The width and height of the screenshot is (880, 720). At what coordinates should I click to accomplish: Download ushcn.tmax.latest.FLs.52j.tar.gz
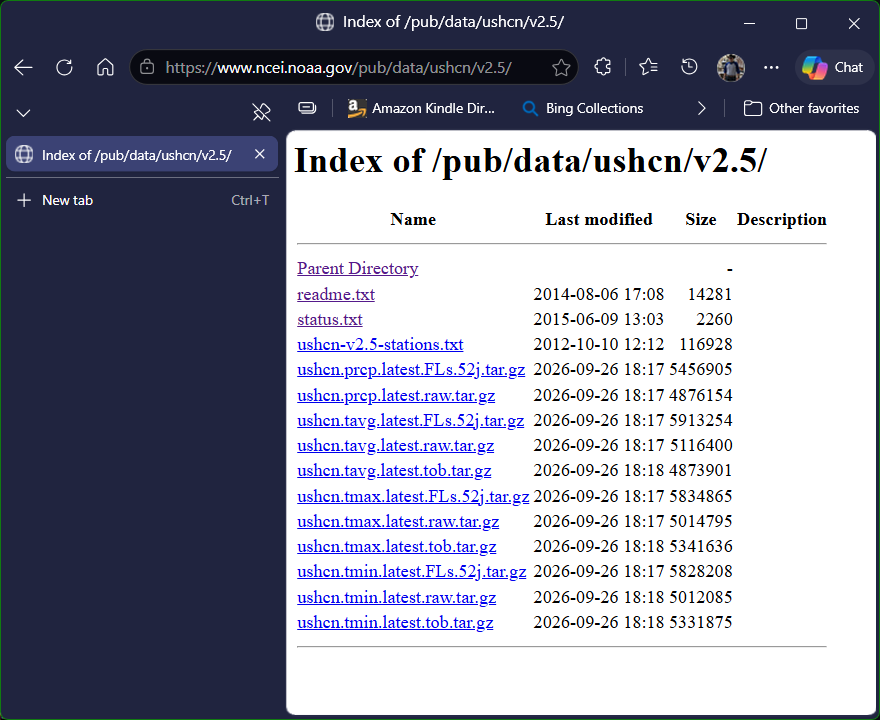[413, 496]
